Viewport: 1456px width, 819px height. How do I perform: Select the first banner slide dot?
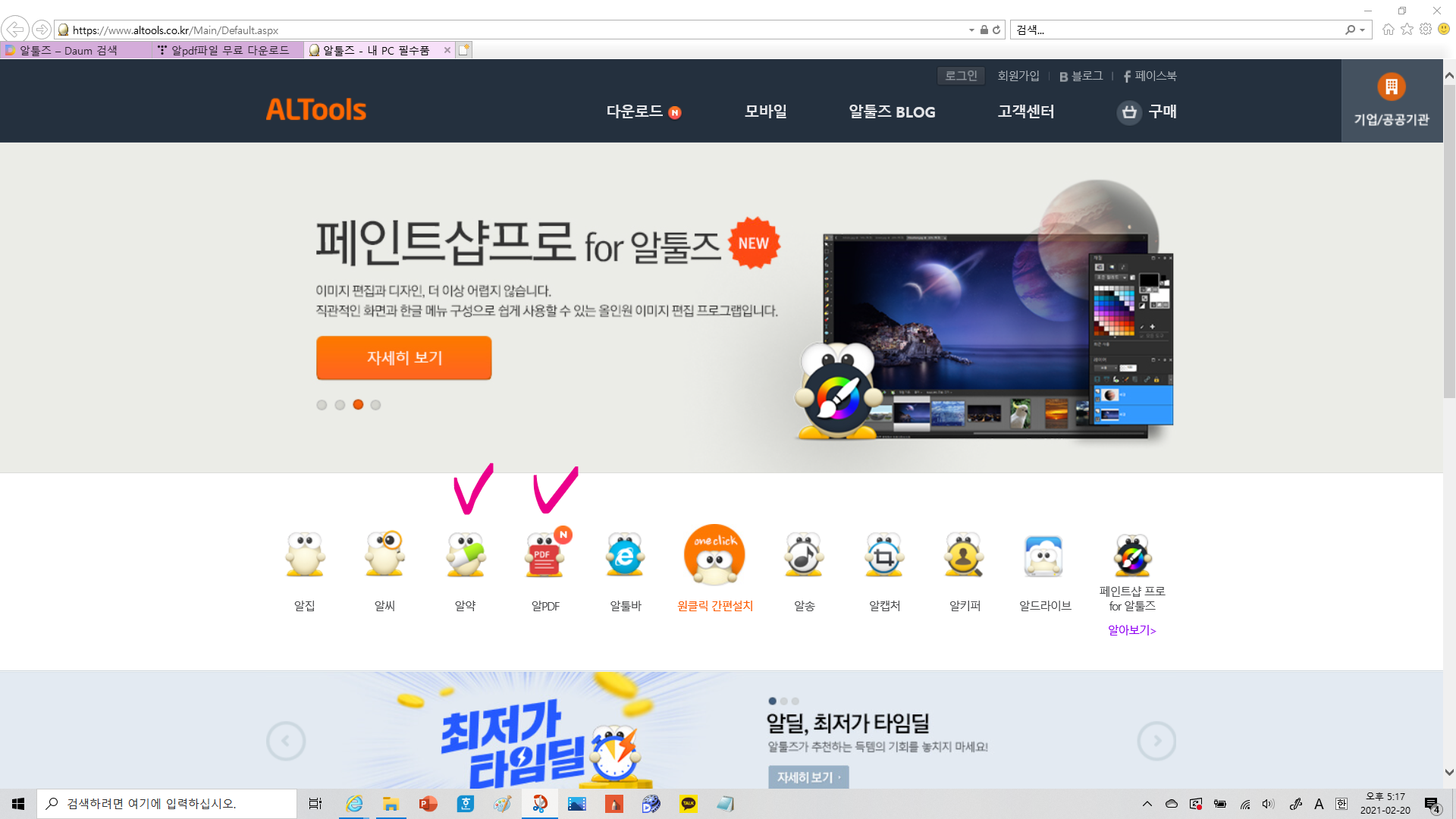[x=322, y=405]
